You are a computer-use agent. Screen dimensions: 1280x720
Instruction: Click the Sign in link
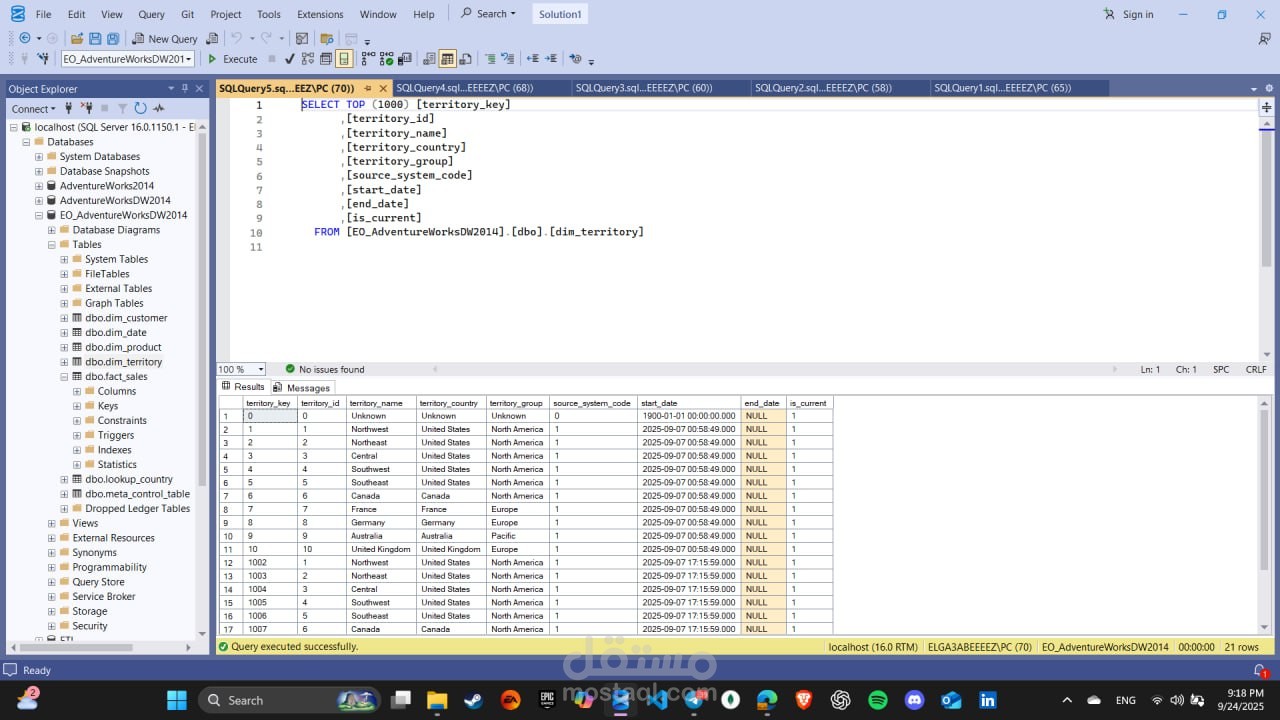coord(1129,14)
